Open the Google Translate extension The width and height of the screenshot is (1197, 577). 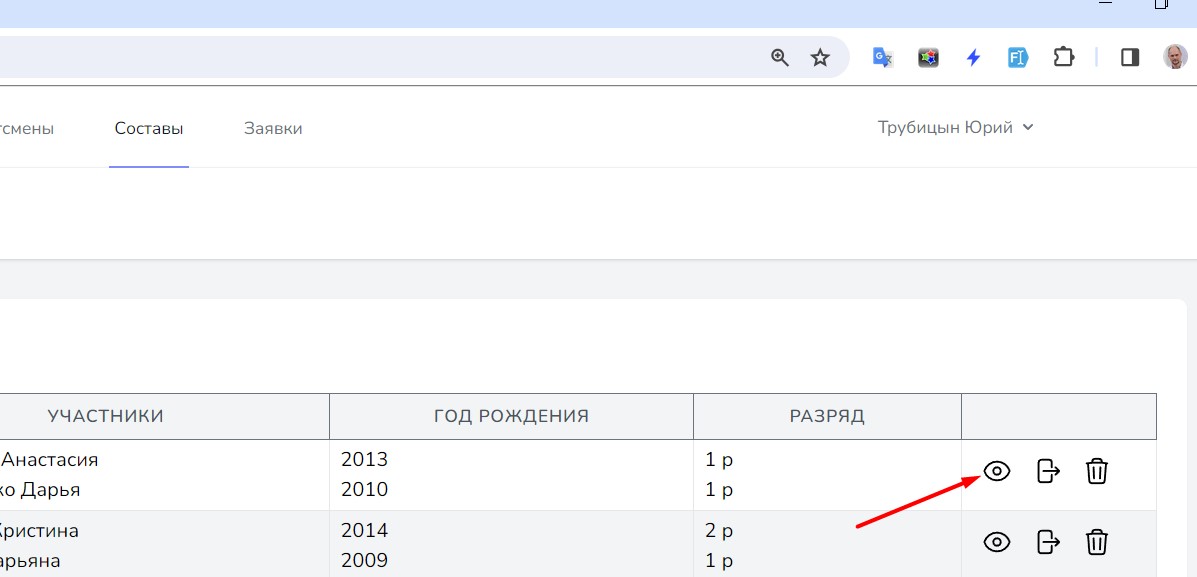tap(882, 58)
